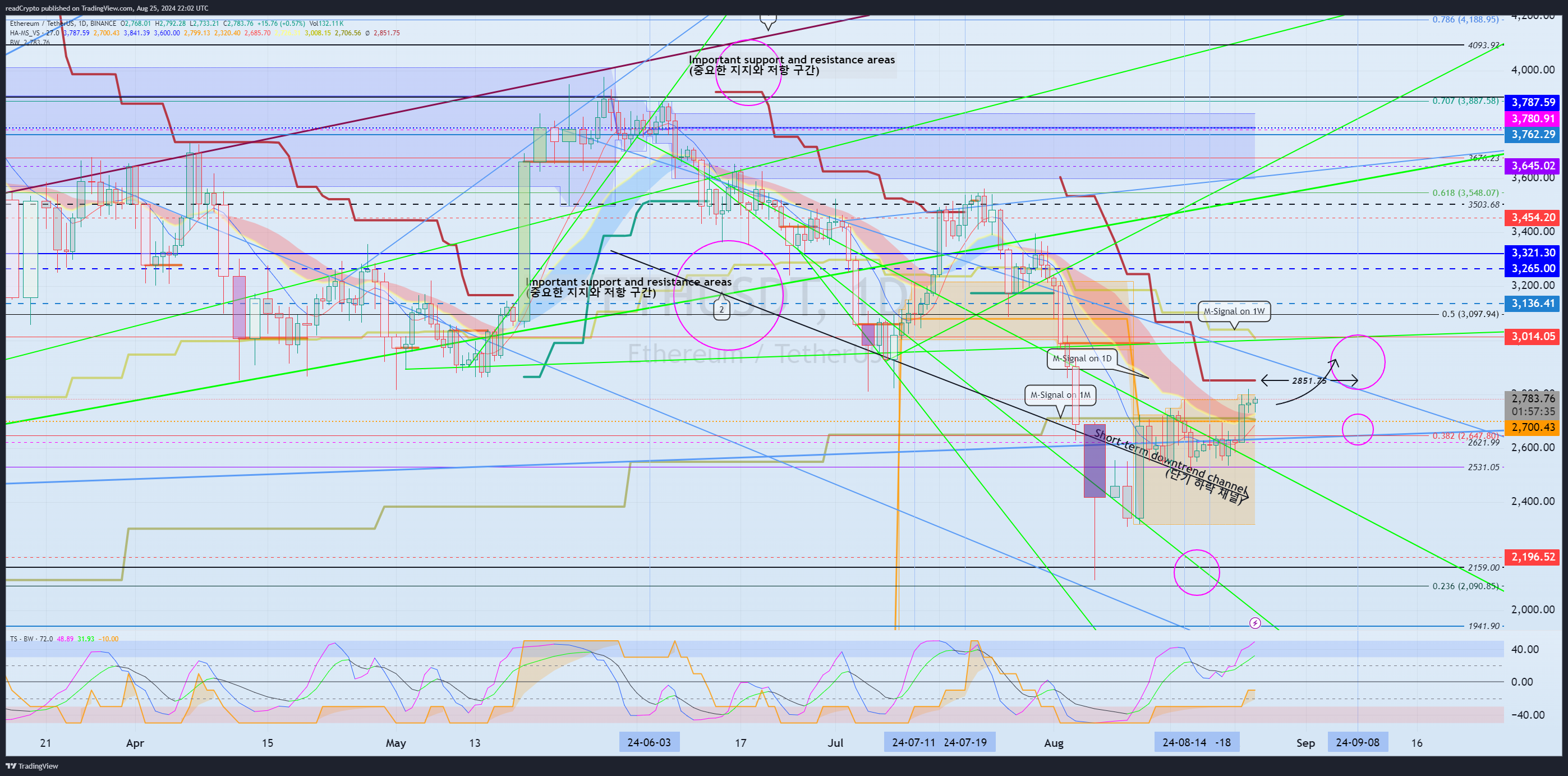
Task: Click the 3,265.00 price tag
Action: pyautogui.click(x=1532, y=268)
